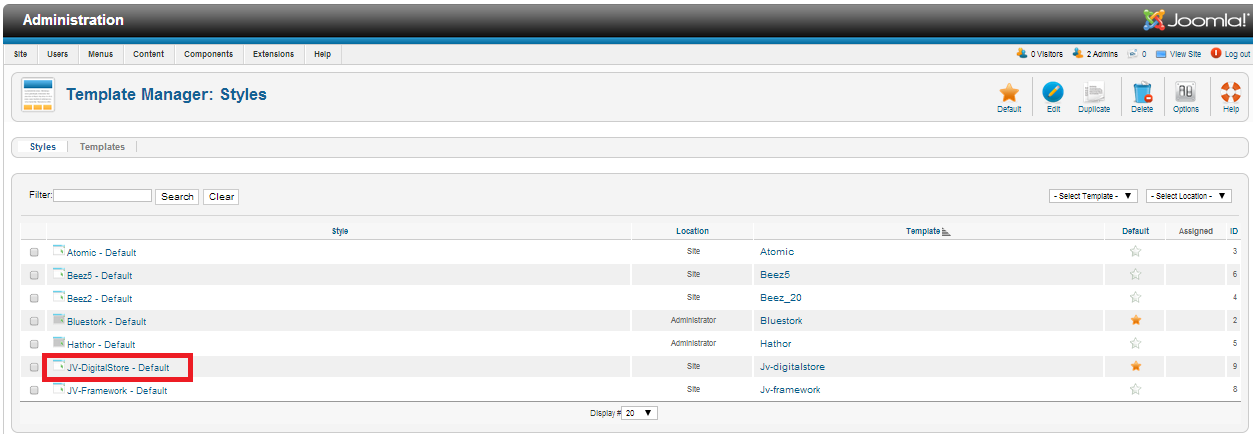Open the Site menu
The width and height of the screenshot is (1253, 440).
tap(21, 54)
